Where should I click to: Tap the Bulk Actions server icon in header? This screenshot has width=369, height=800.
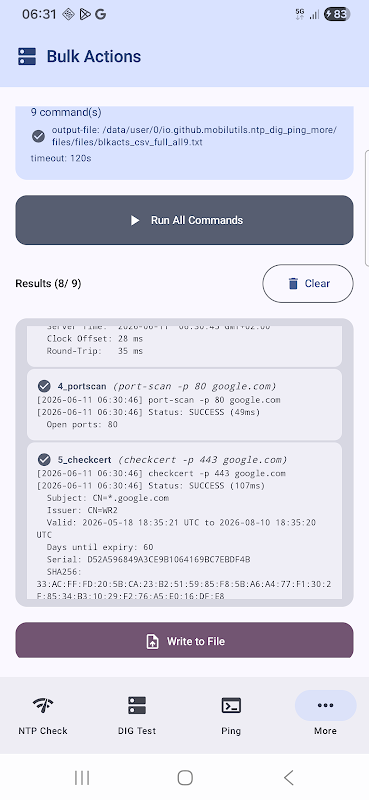pyautogui.click(x=27, y=57)
